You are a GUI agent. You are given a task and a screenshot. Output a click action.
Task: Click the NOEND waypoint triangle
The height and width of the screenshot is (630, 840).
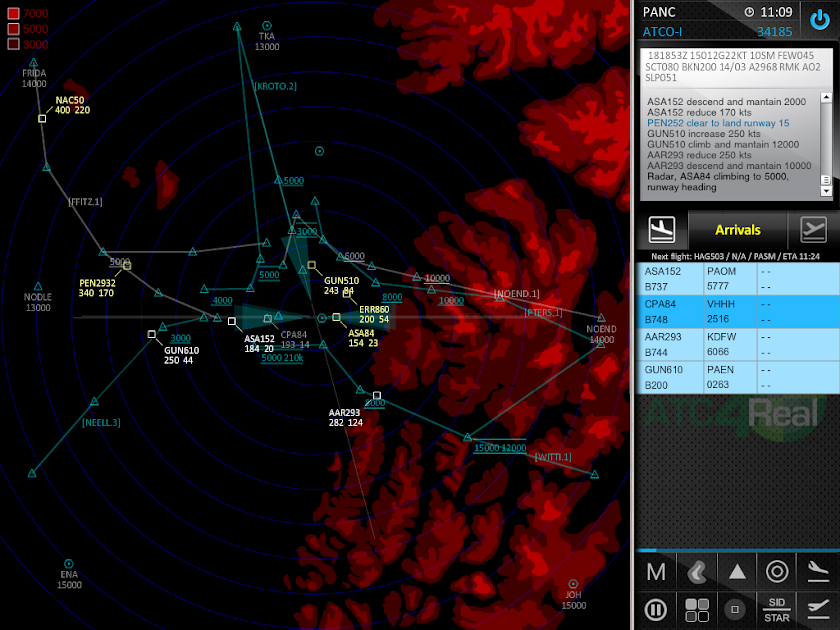point(601,318)
